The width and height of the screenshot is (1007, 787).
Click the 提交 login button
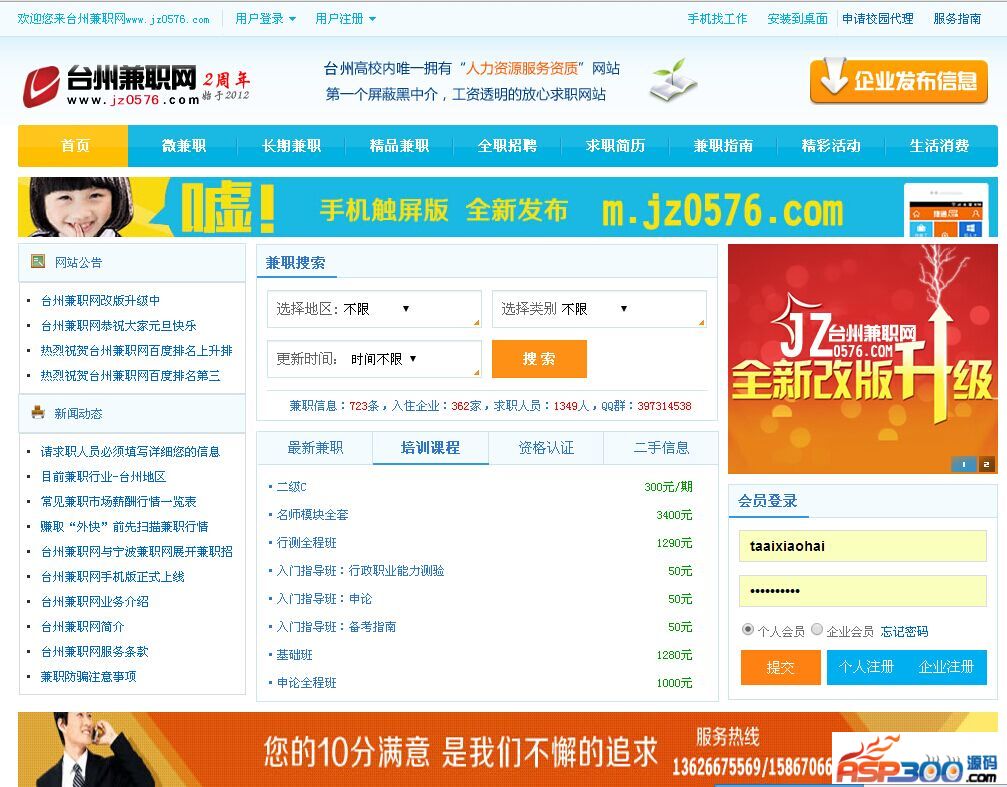780,668
